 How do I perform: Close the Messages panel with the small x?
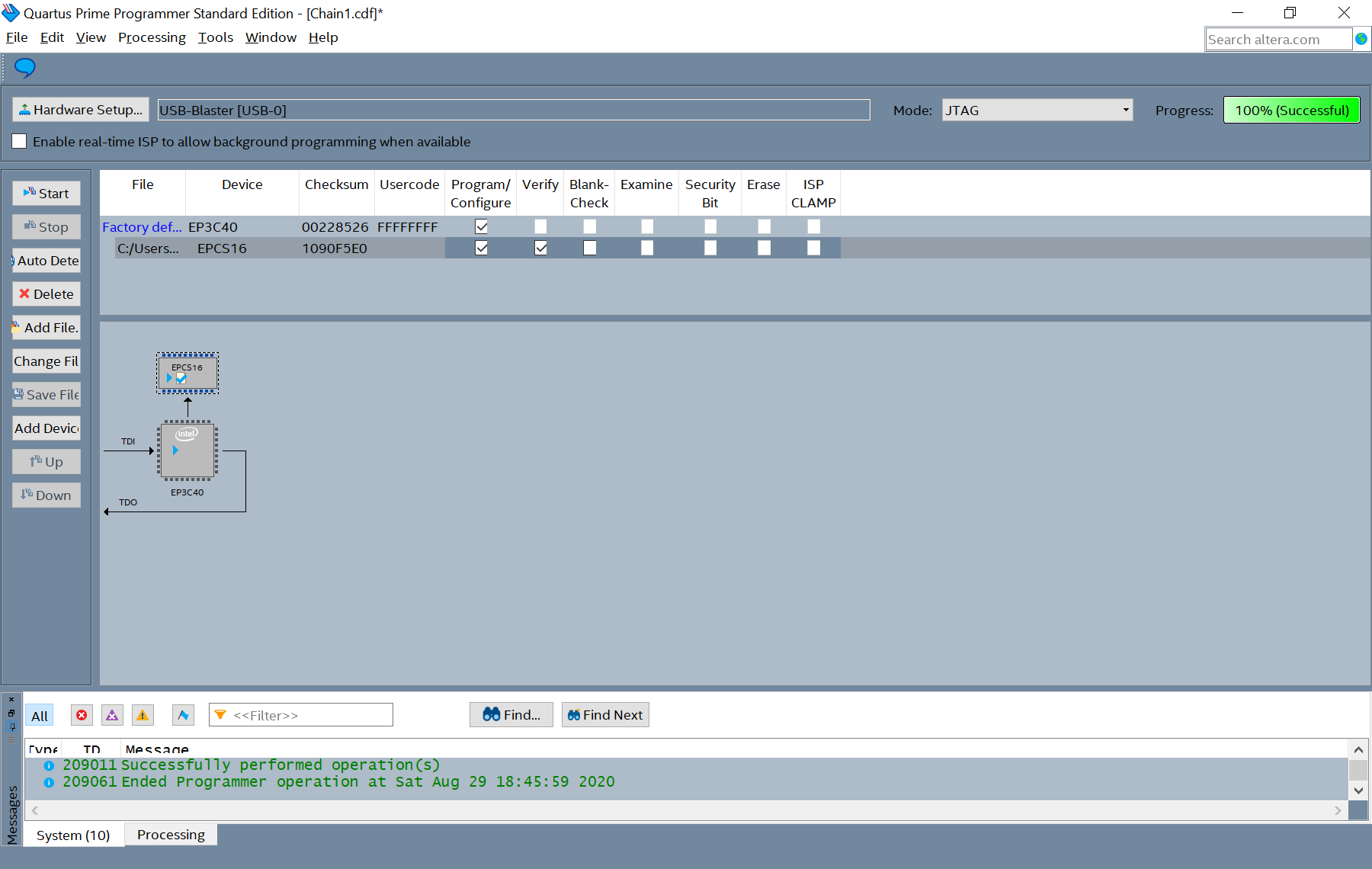(11, 699)
